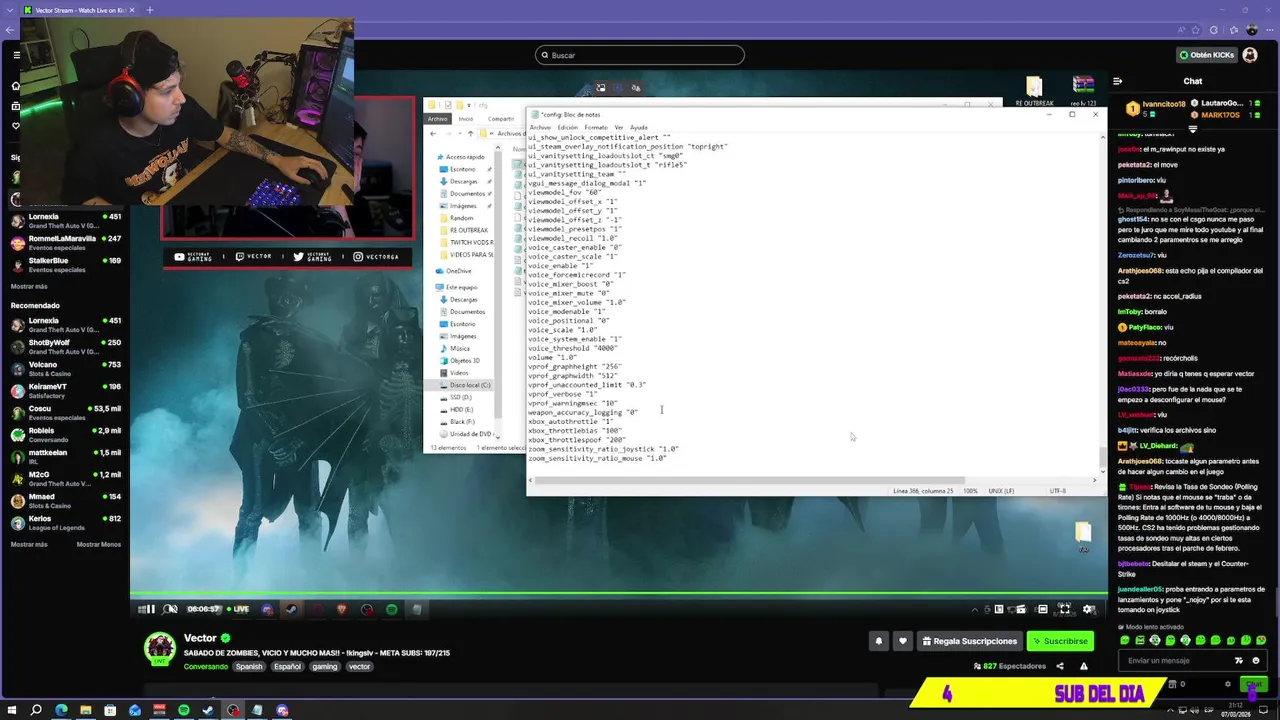
Task: Open Steam from the taskbar
Action: click(208, 710)
